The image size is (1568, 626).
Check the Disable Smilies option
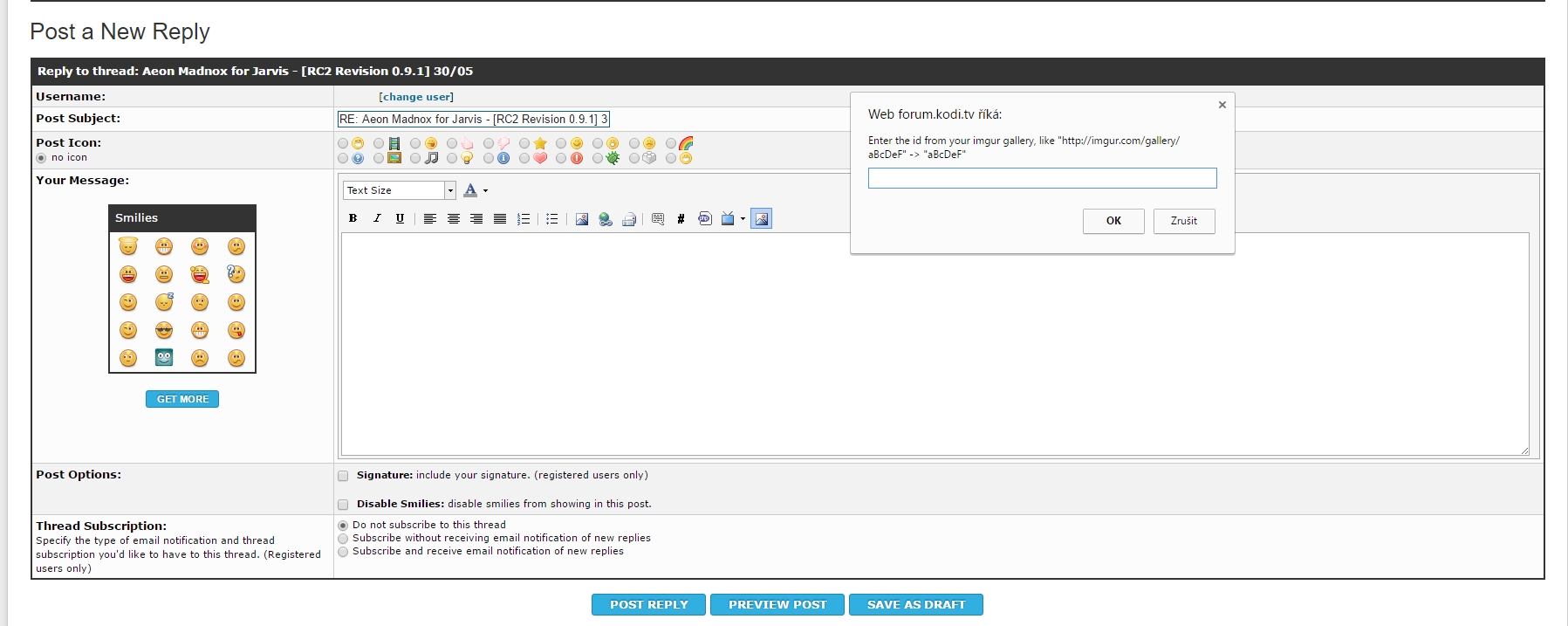(x=343, y=505)
